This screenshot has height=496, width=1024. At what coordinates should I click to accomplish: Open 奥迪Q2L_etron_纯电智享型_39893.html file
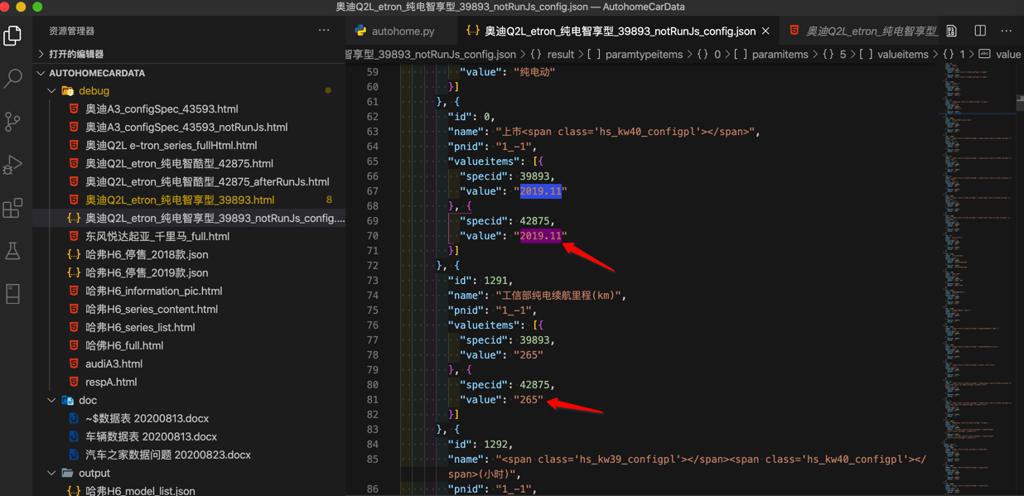[x=180, y=200]
